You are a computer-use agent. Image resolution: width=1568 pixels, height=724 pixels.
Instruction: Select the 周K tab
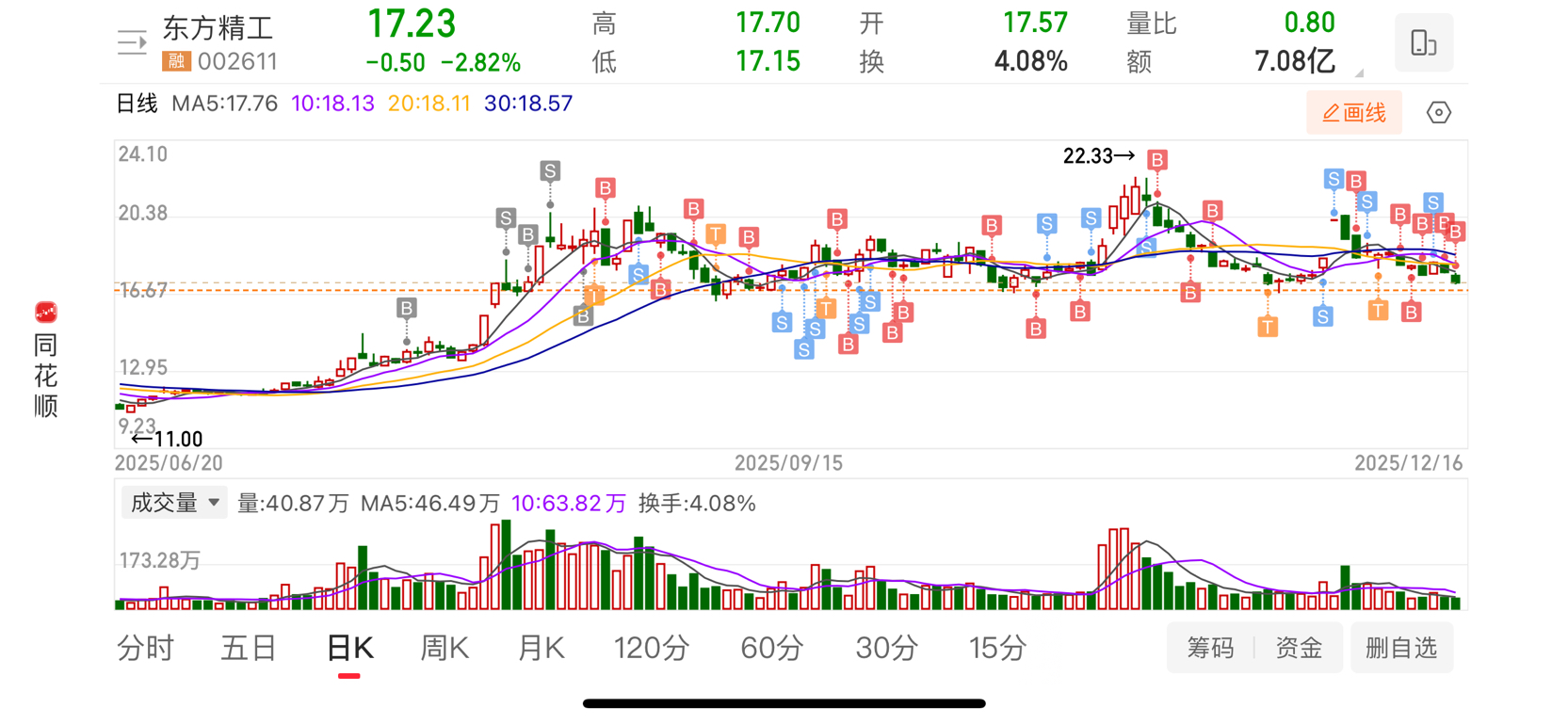(x=445, y=648)
